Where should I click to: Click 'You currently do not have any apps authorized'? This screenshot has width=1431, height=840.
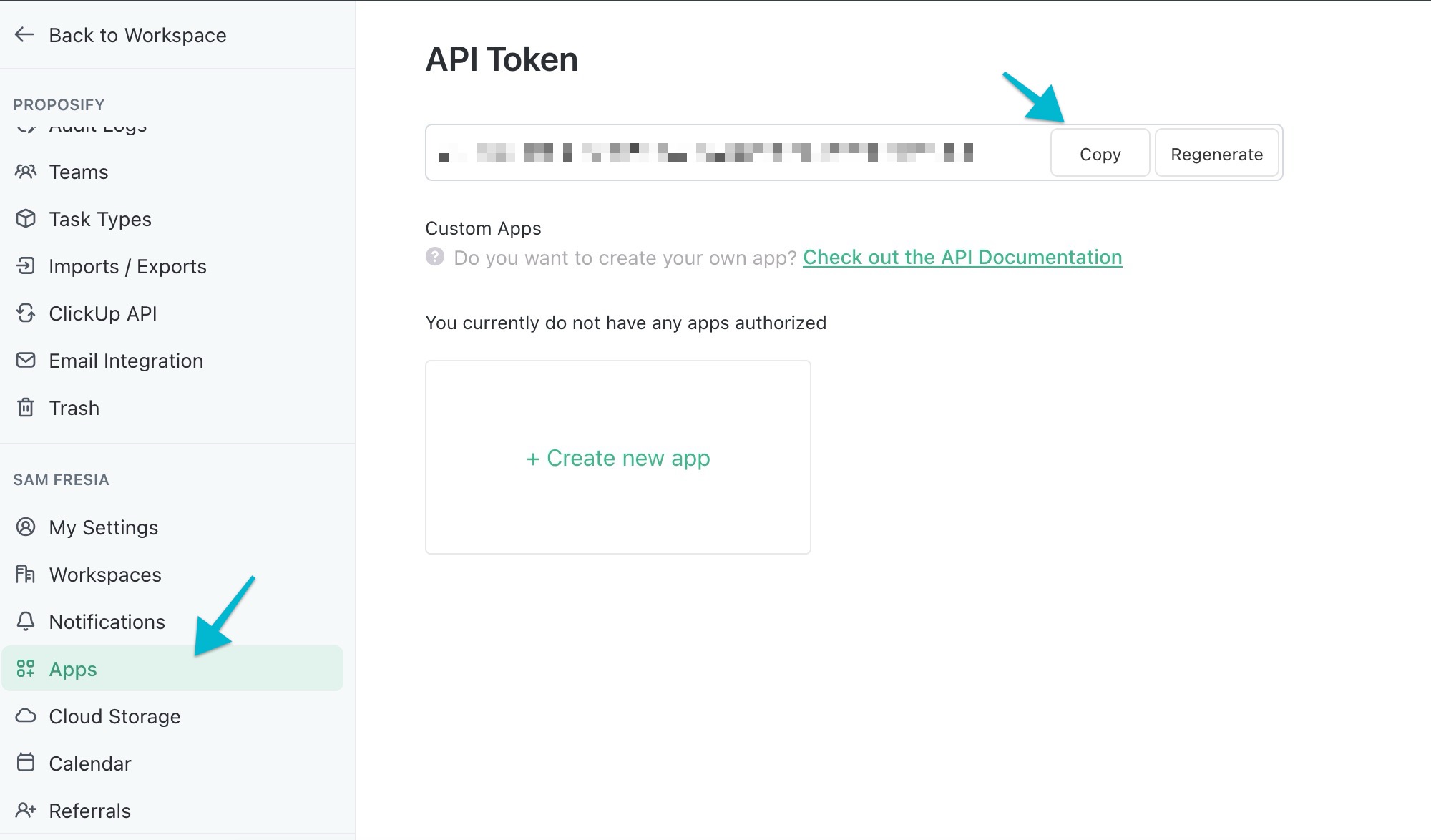(626, 323)
